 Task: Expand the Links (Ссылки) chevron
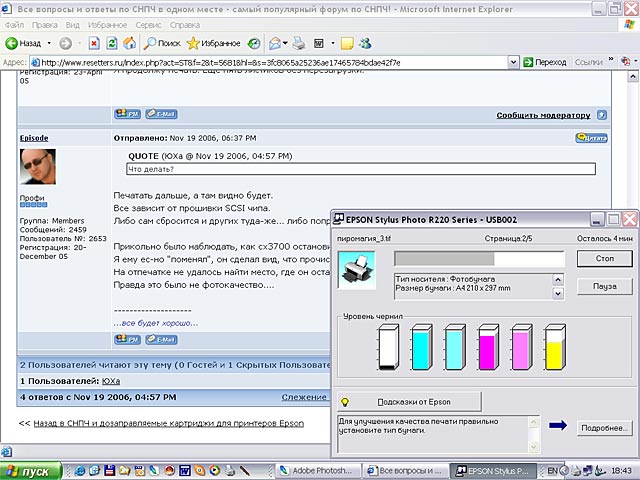pos(611,60)
